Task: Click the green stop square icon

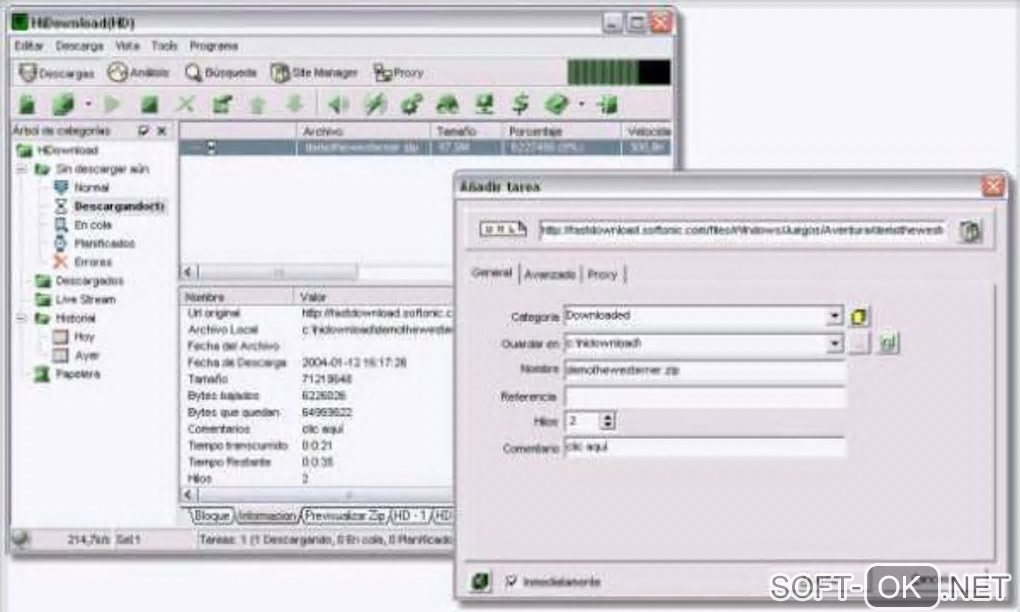Action: tap(150, 104)
